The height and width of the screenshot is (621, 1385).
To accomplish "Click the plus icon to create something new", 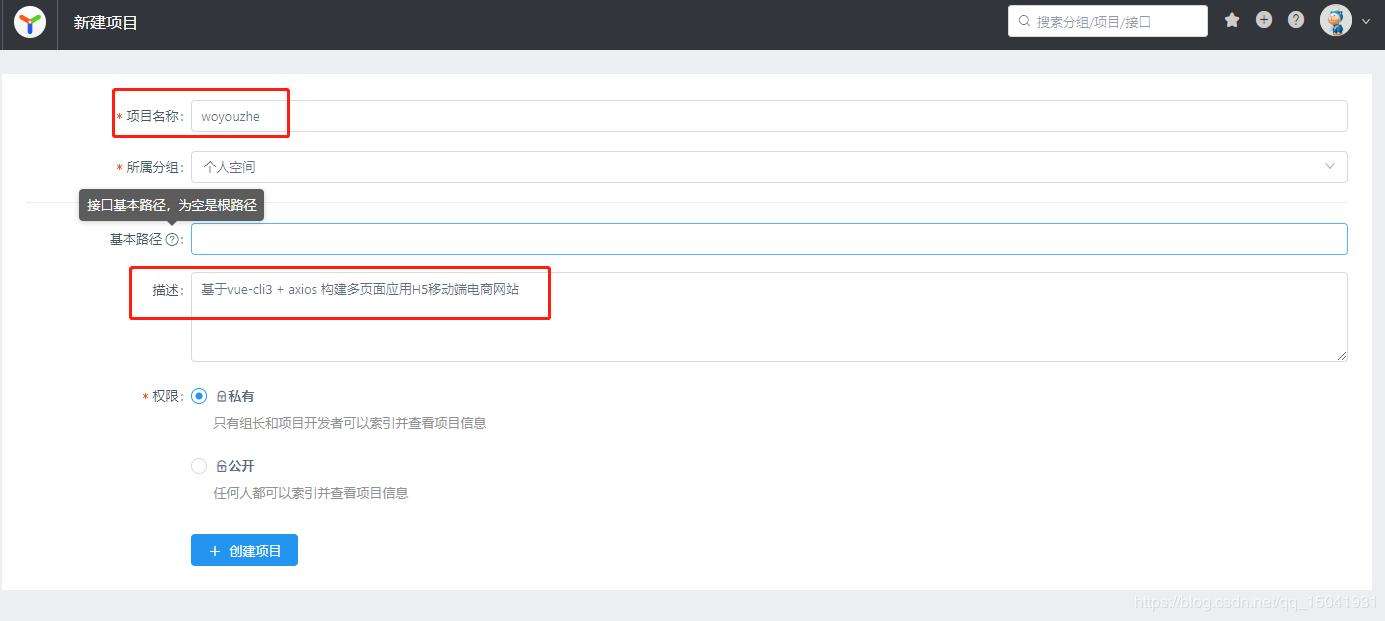I will point(1263,19).
